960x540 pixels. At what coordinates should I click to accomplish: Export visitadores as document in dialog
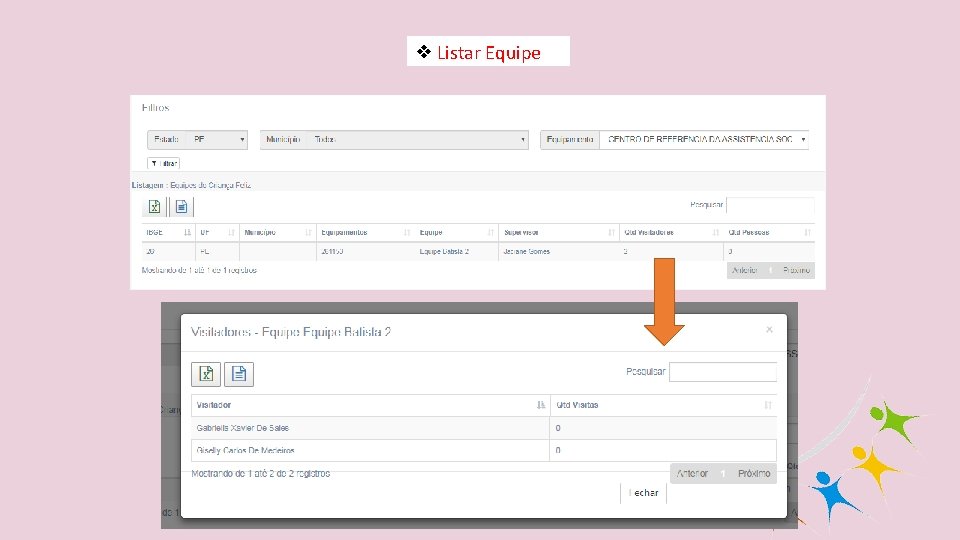[239, 374]
